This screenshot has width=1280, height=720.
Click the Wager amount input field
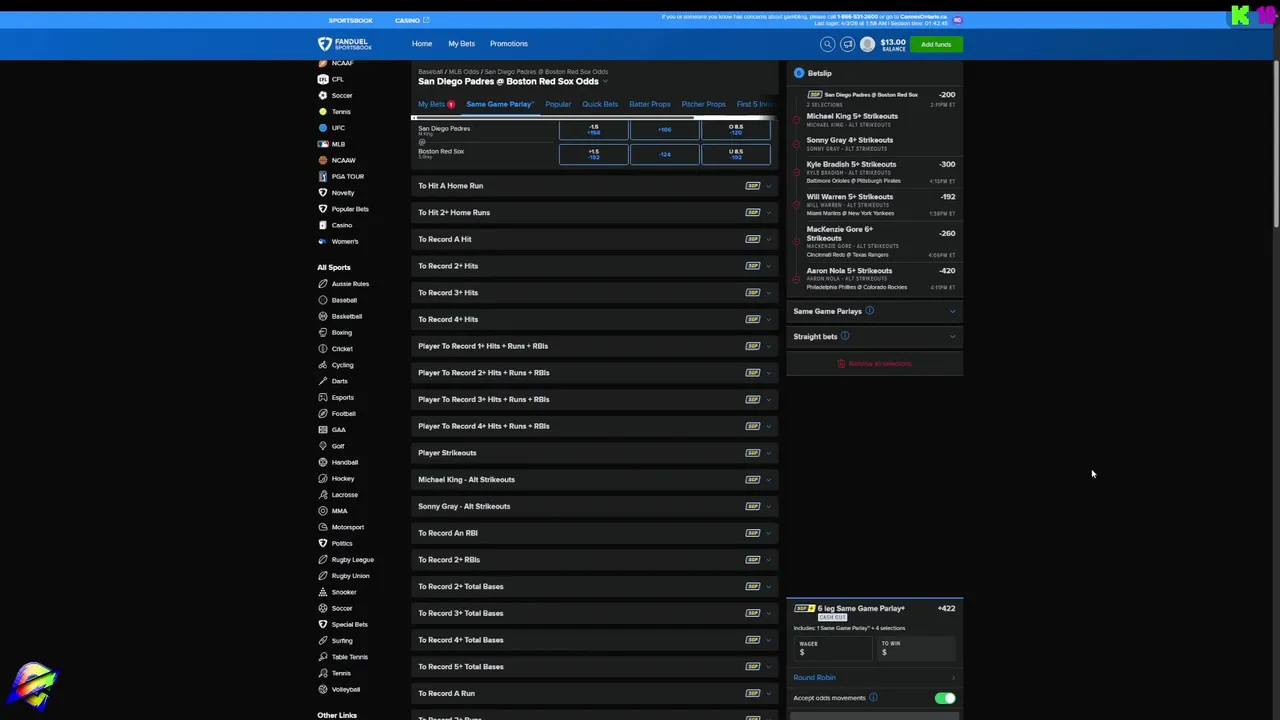[x=833, y=648]
